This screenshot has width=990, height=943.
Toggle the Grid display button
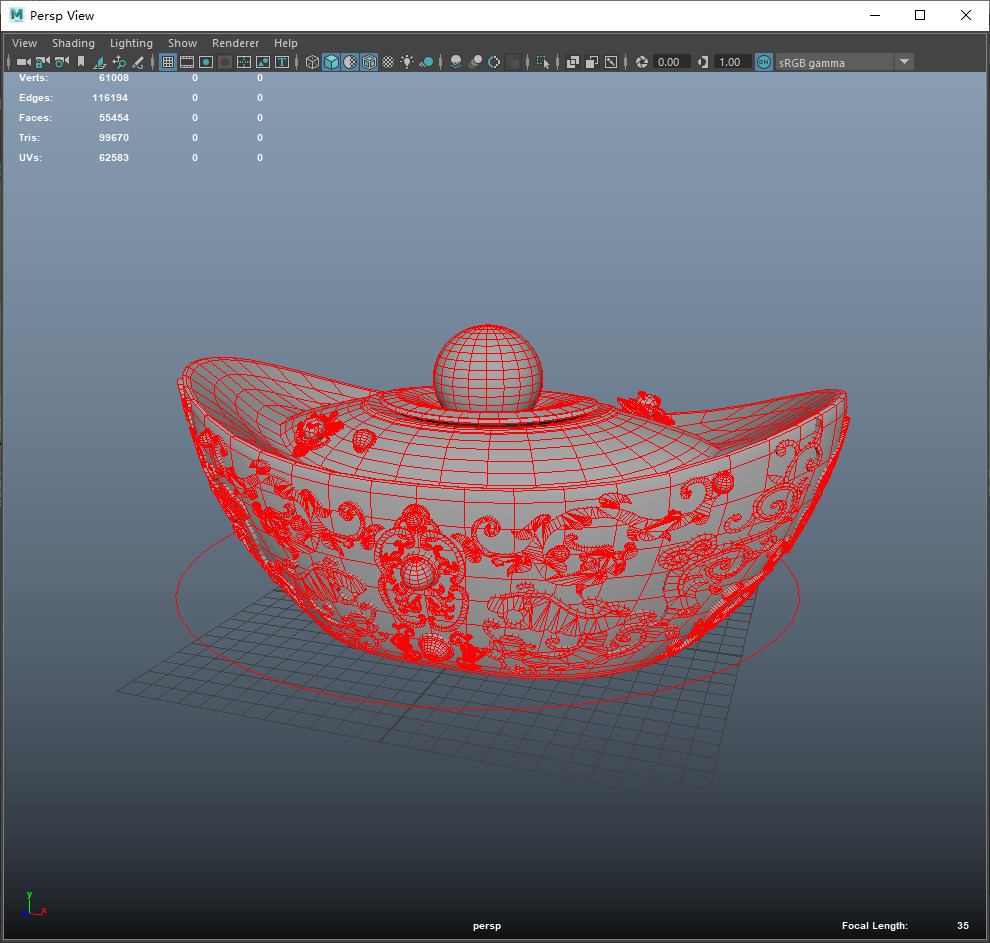(x=168, y=62)
